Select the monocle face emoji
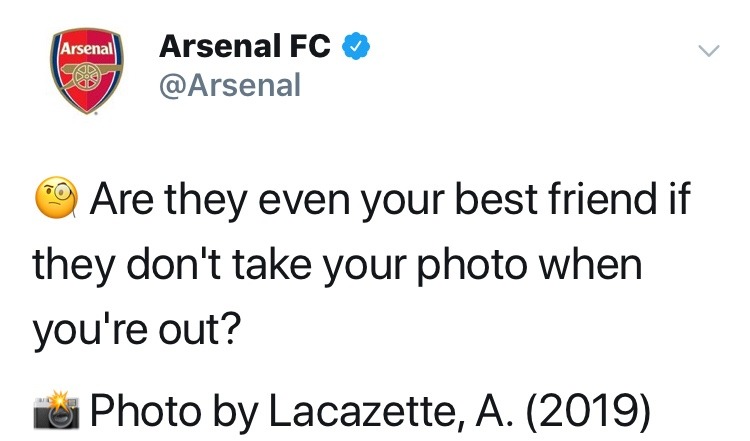The height and width of the screenshot is (441, 750). (57, 198)
